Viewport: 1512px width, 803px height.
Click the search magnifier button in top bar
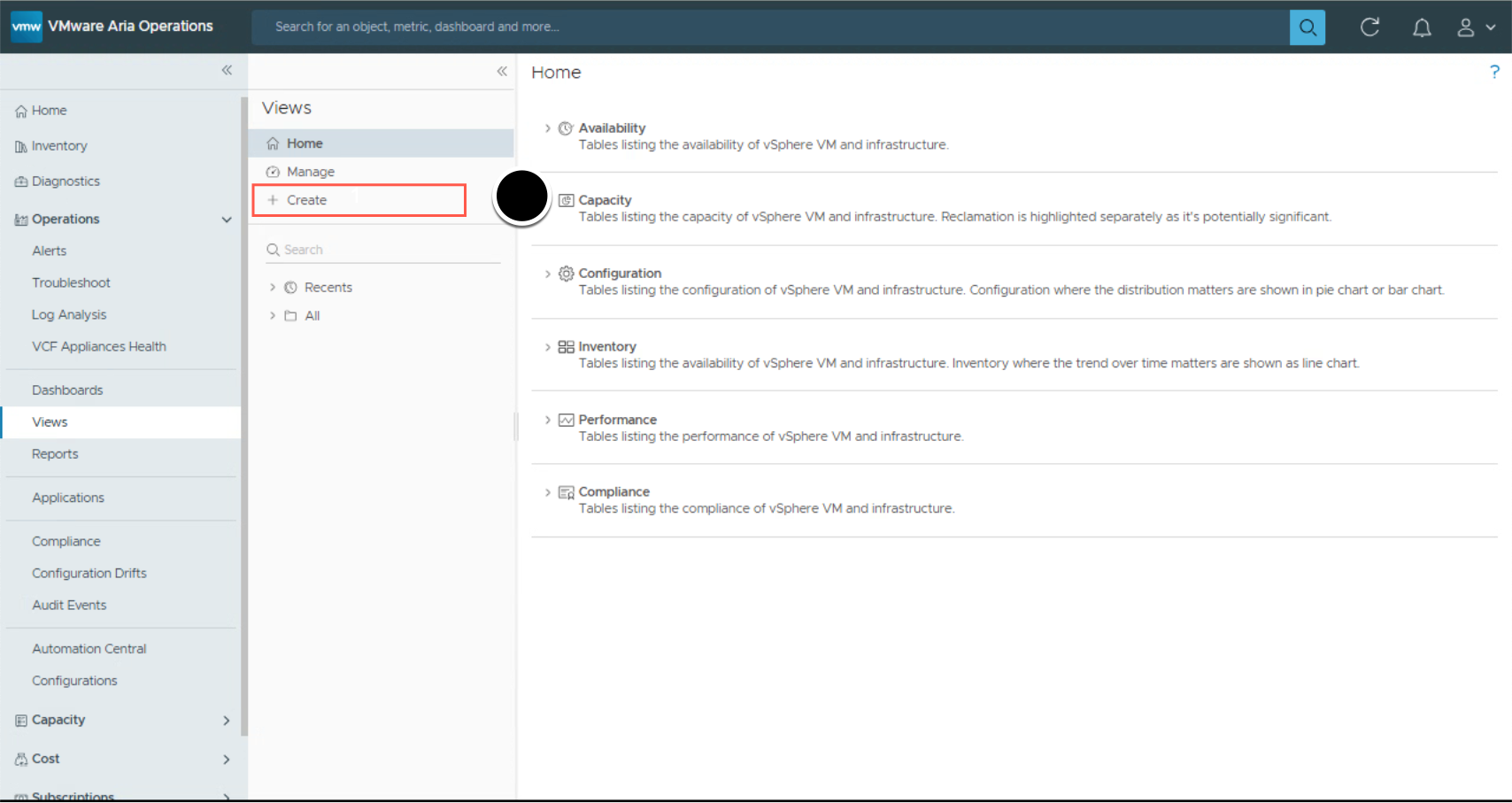click(1307, 27)
